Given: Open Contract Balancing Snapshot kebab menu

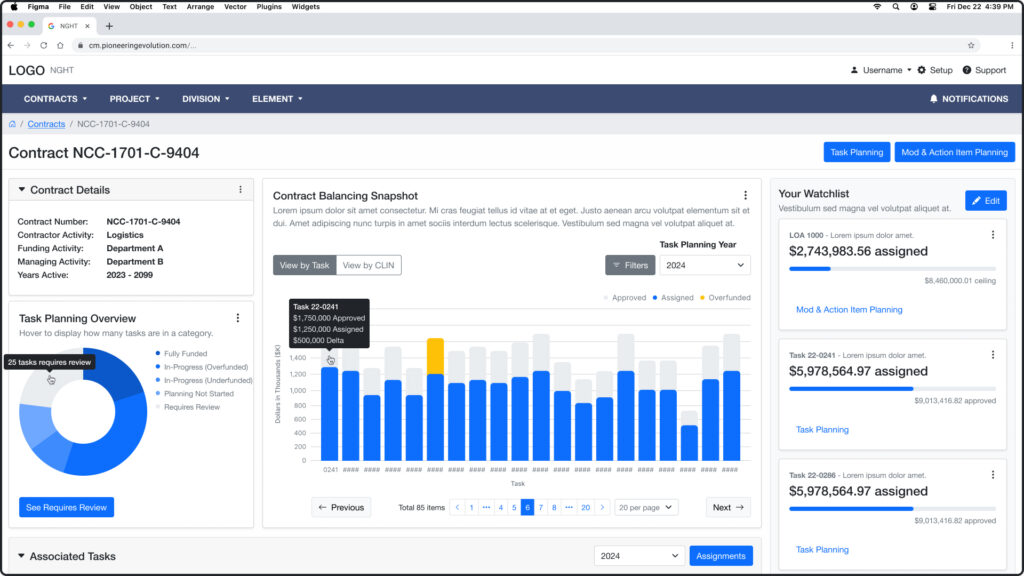Looking at the screenshot, I should pos(745,196).
